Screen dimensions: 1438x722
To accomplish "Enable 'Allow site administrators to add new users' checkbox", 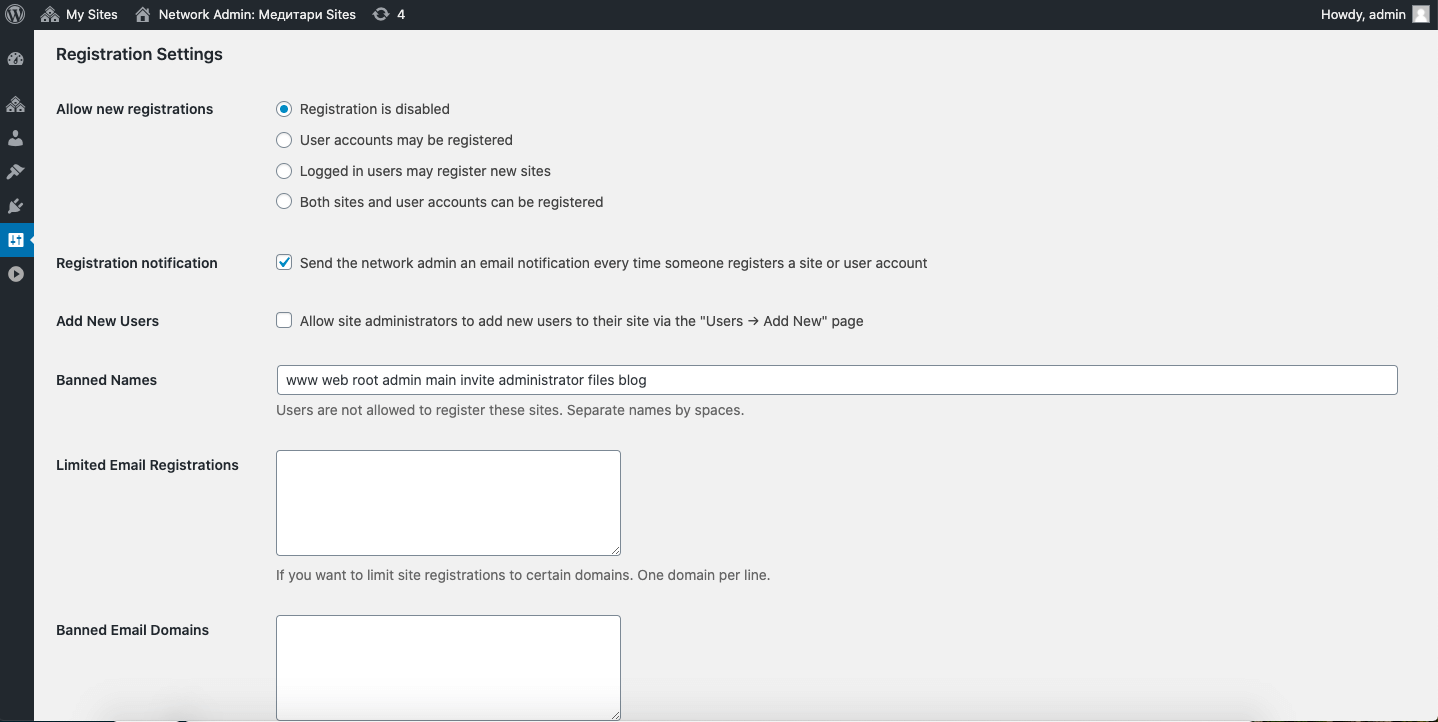I will (x=284, y=321).
